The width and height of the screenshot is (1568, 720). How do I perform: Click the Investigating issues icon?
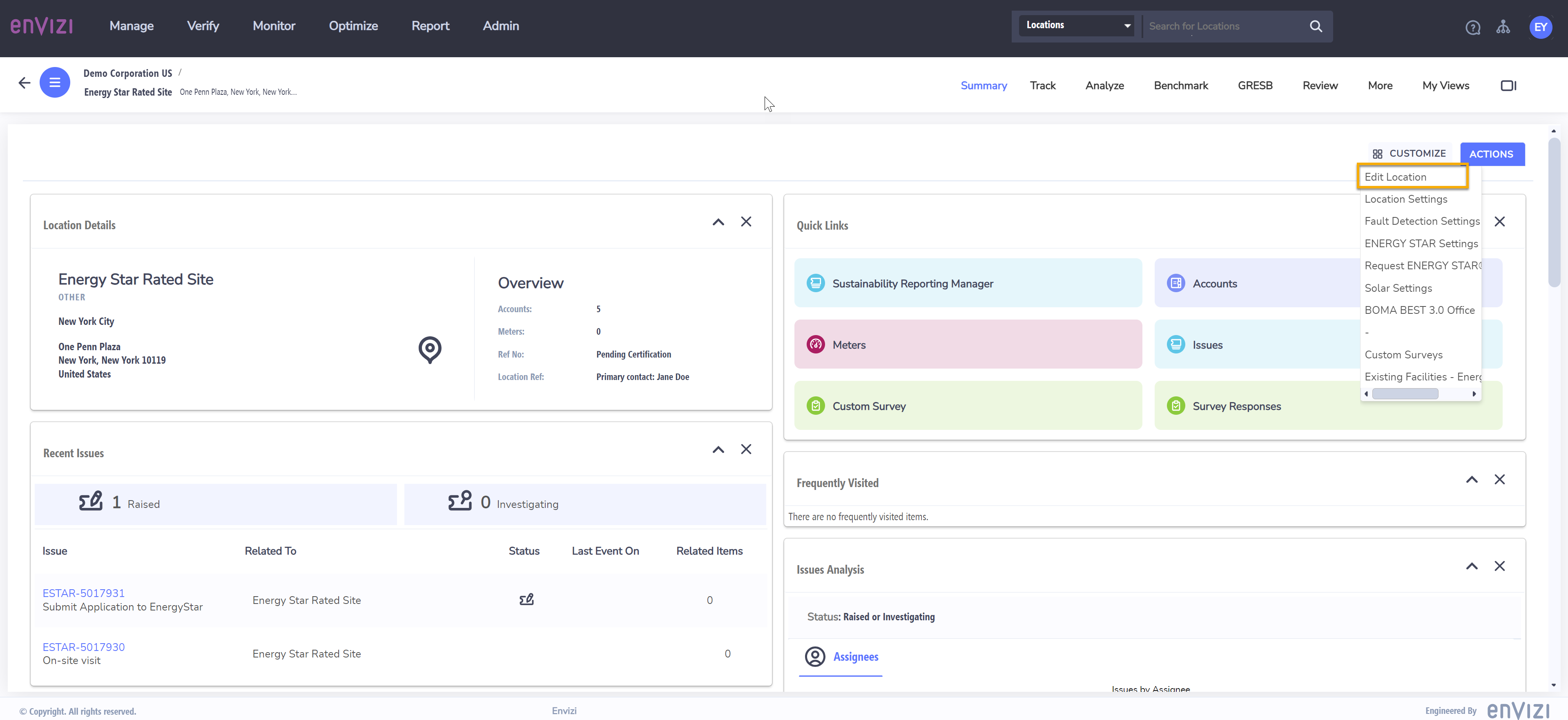(460, 501)
